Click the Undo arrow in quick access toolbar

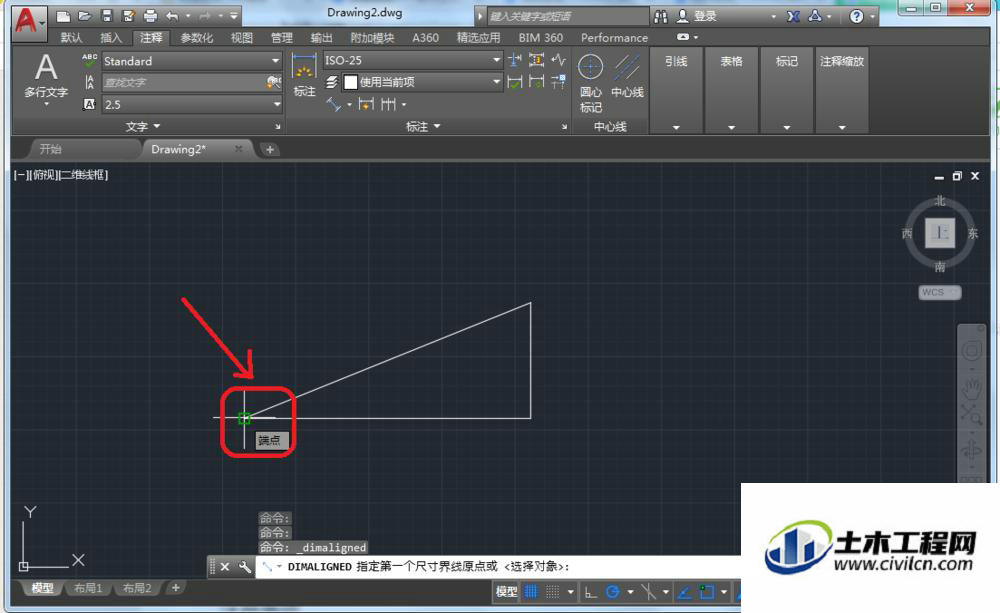(172, 16)
